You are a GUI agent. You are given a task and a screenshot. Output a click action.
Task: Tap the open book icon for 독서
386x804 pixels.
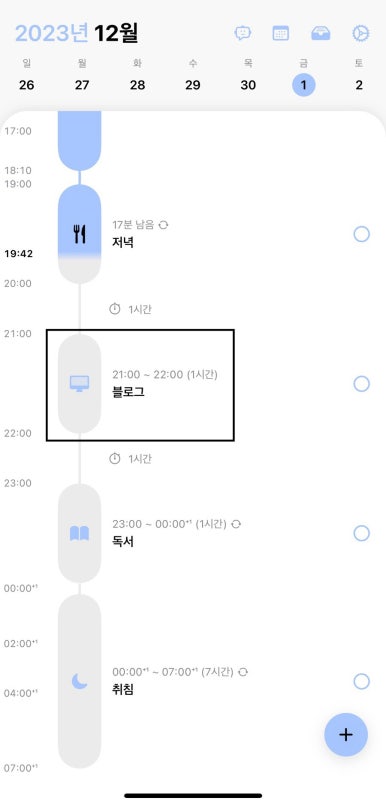(79, 533)
